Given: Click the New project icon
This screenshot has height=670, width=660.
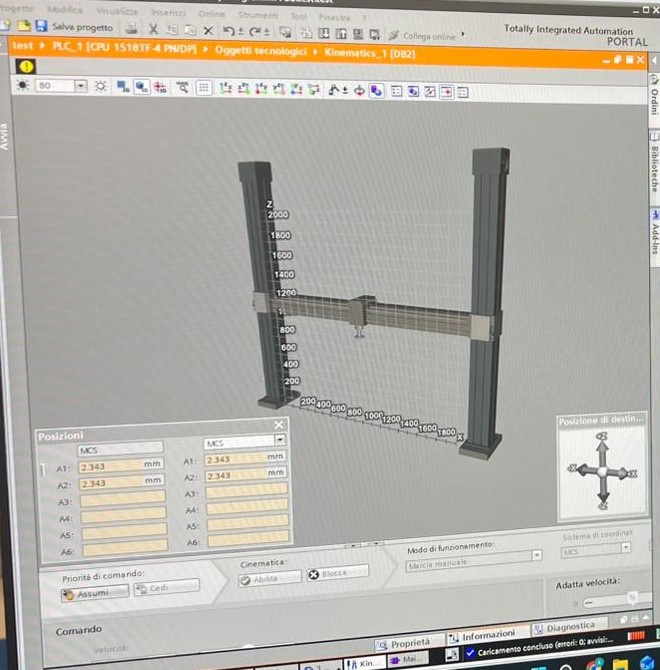Looking at the screenshot, I should 6,25.
